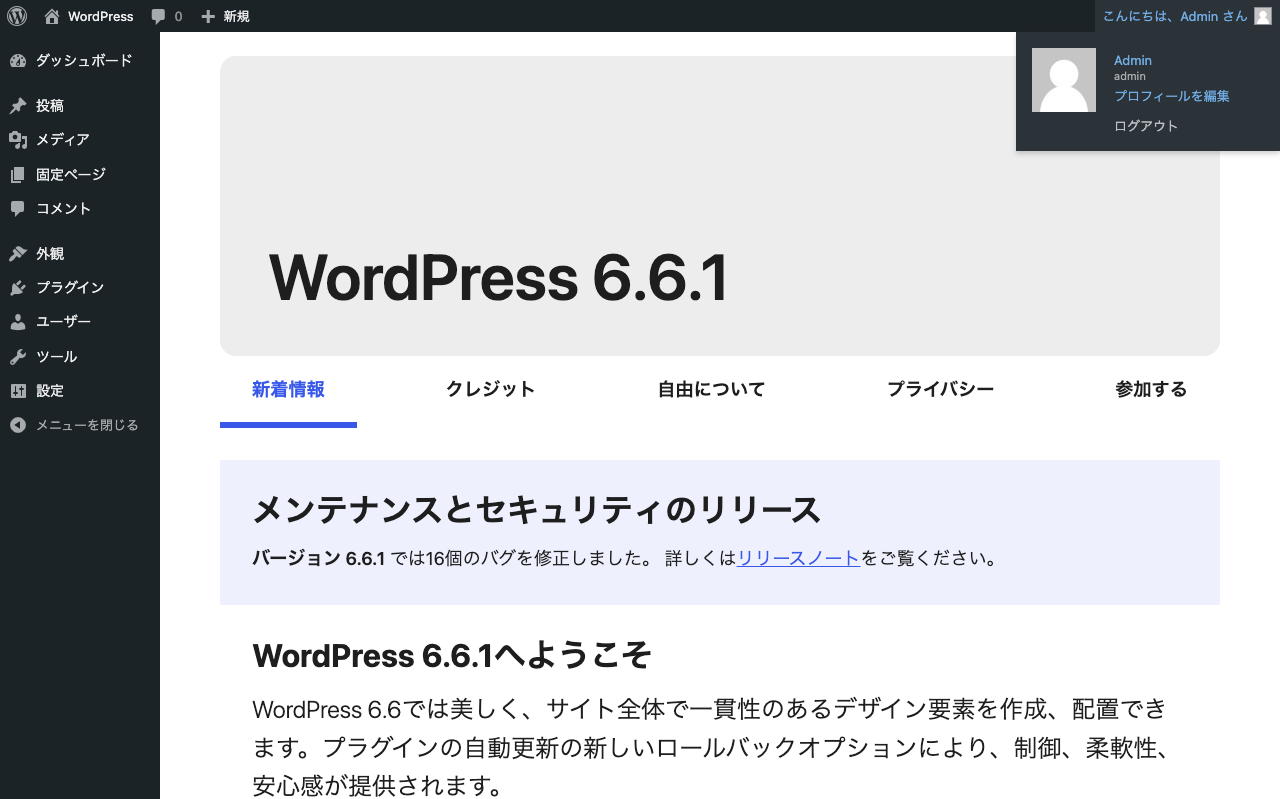Click the media icon next to メディア
This screenshot has height=799, width=1280.
(x=18, y=140)
